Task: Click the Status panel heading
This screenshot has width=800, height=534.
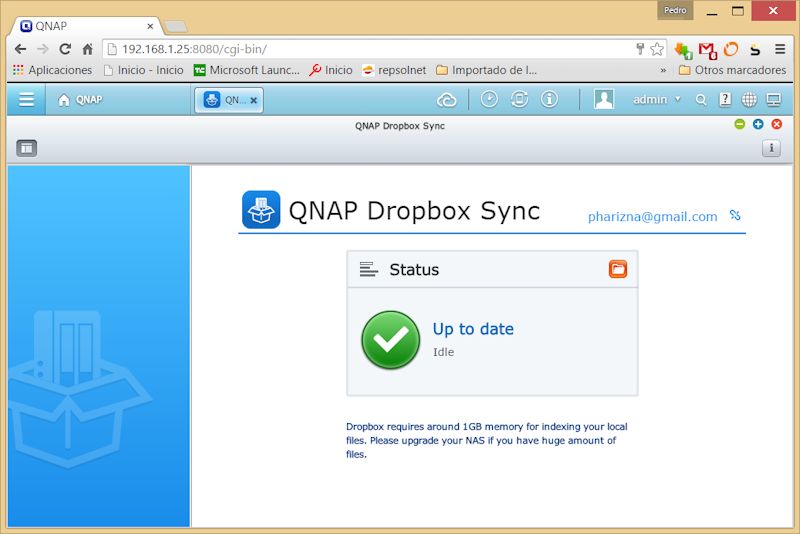Action: pyautogui.click(x=414, y=269)
